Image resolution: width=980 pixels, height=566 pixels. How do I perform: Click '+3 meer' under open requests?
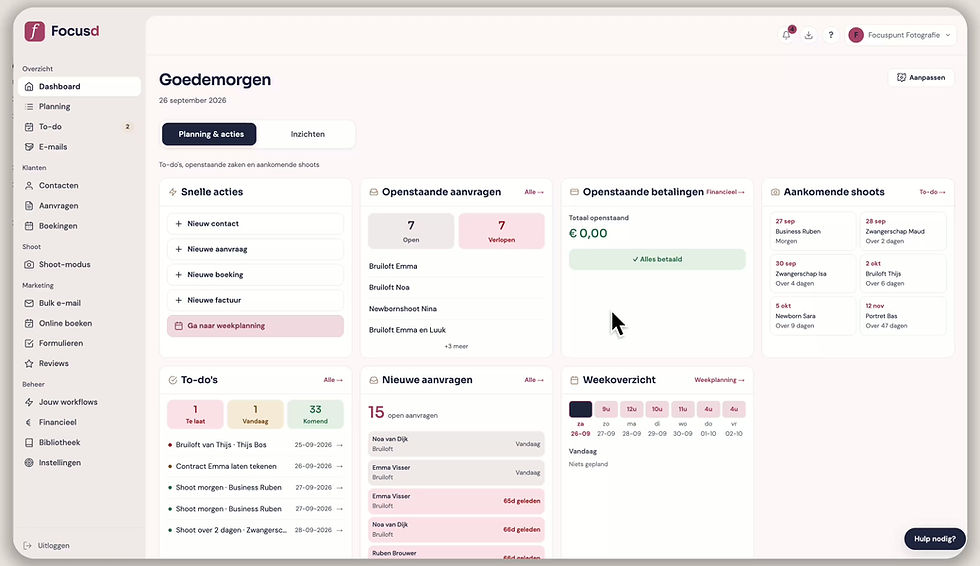(x=456, y=346)
